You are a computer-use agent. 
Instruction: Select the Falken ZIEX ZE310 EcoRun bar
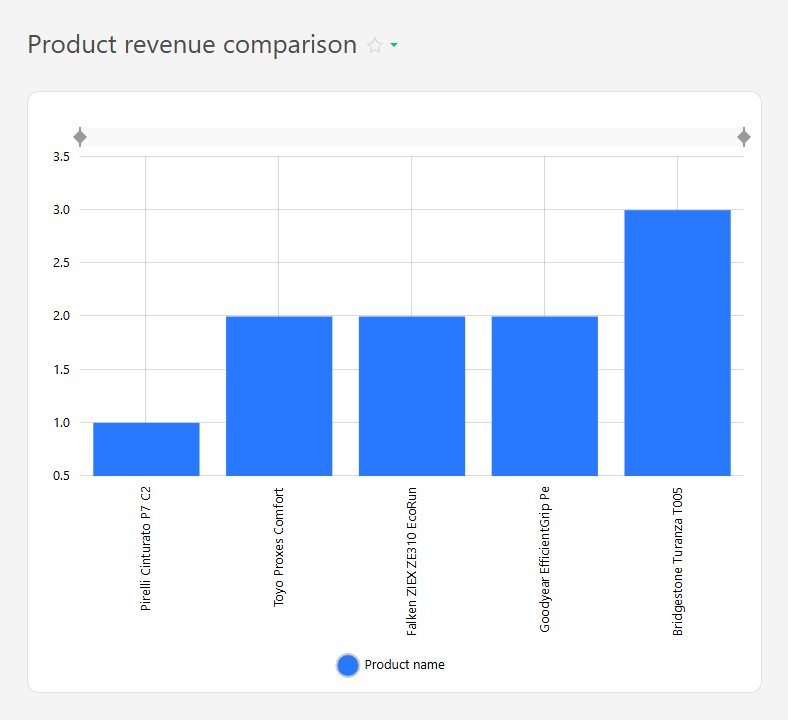click(x=412, y=396)
